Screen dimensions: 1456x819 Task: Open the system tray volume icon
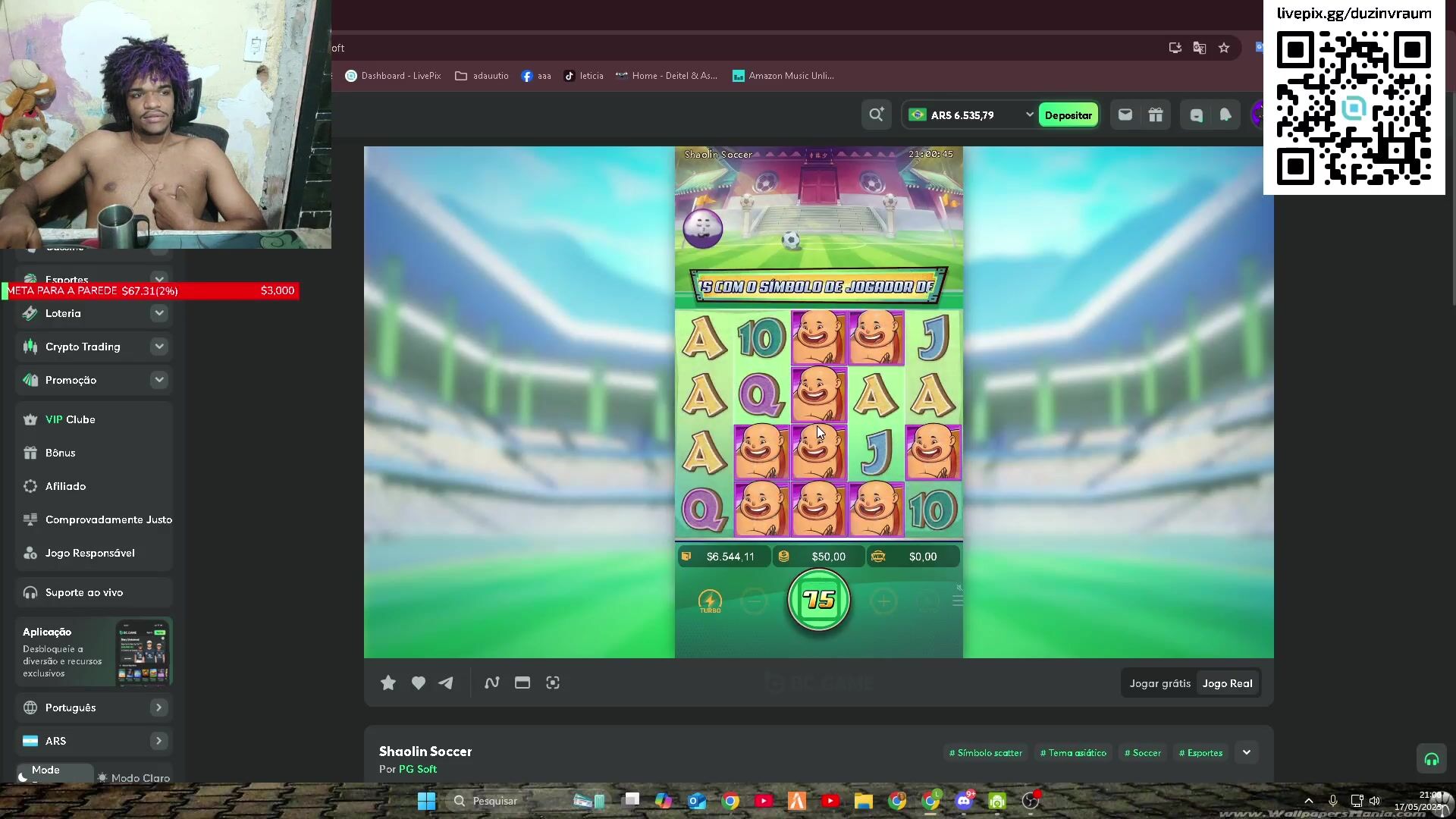(x=1375, y=801)
